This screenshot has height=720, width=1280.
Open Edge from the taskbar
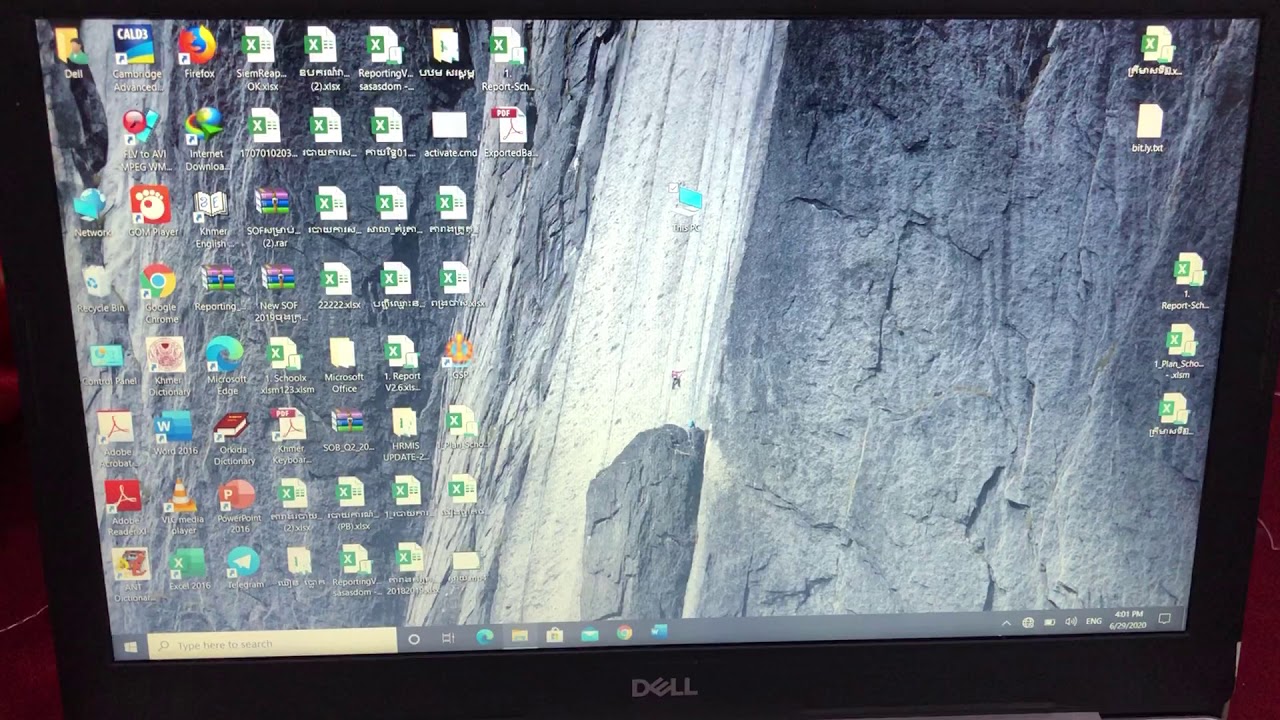tap(485, 637)
